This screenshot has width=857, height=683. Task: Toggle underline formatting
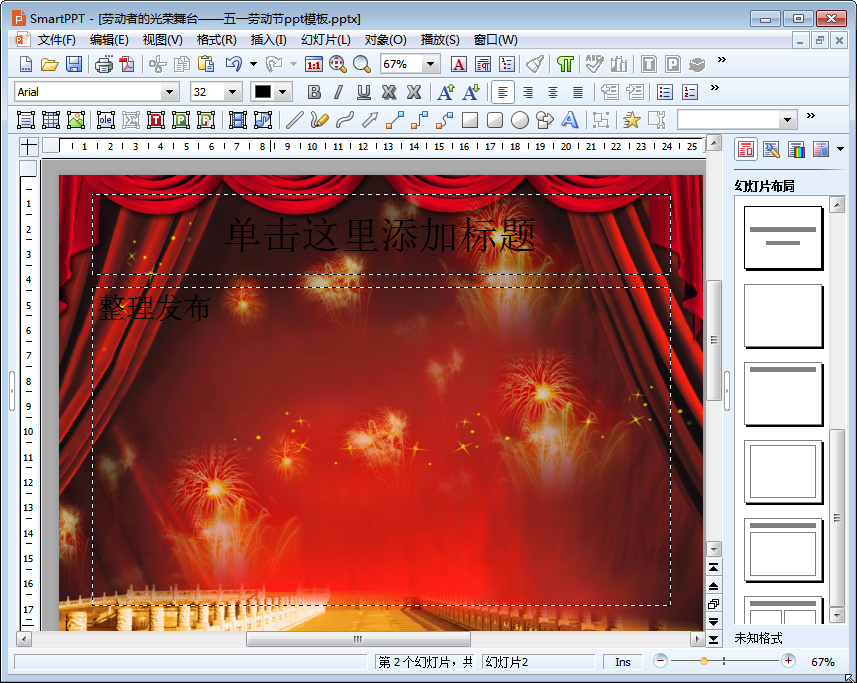364,92
